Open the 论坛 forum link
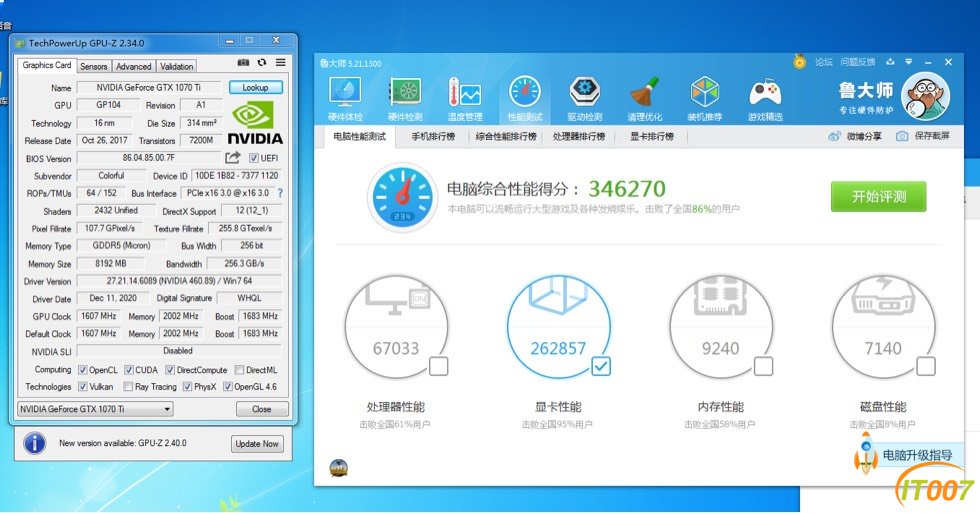This screenshot has width=980, height=513. click(824, 62)
